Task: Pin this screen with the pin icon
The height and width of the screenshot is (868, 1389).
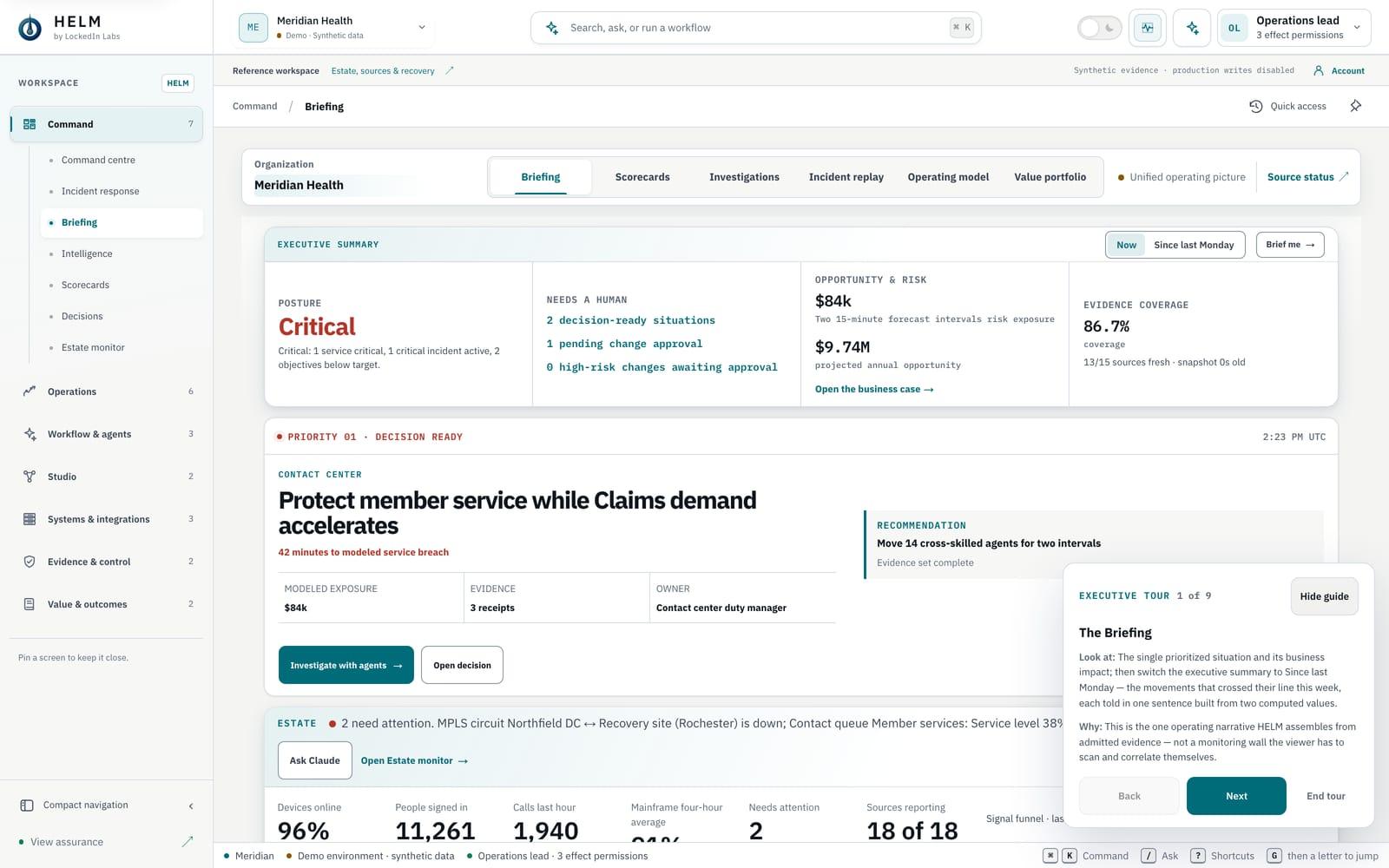Action: coord(1356,106)
